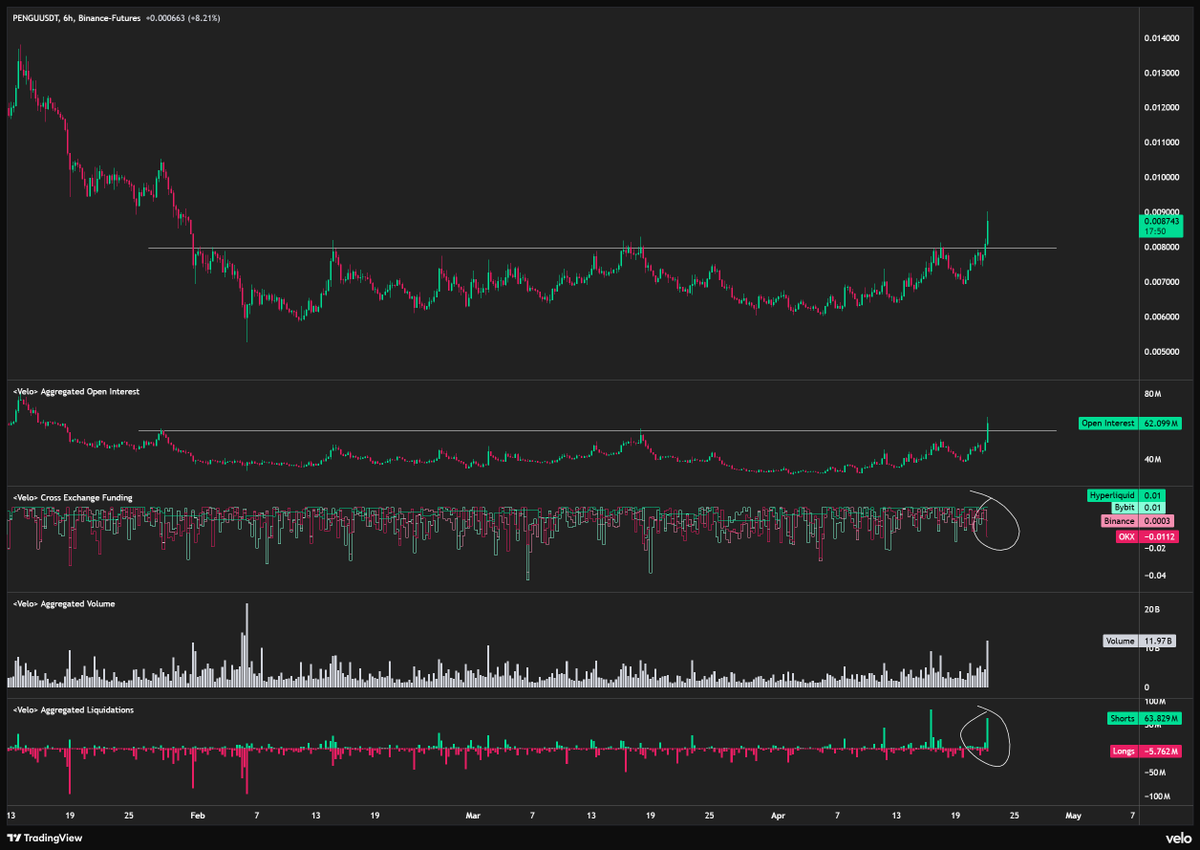Select the Velo Aggregated Volume pane title

click(62, 605)
